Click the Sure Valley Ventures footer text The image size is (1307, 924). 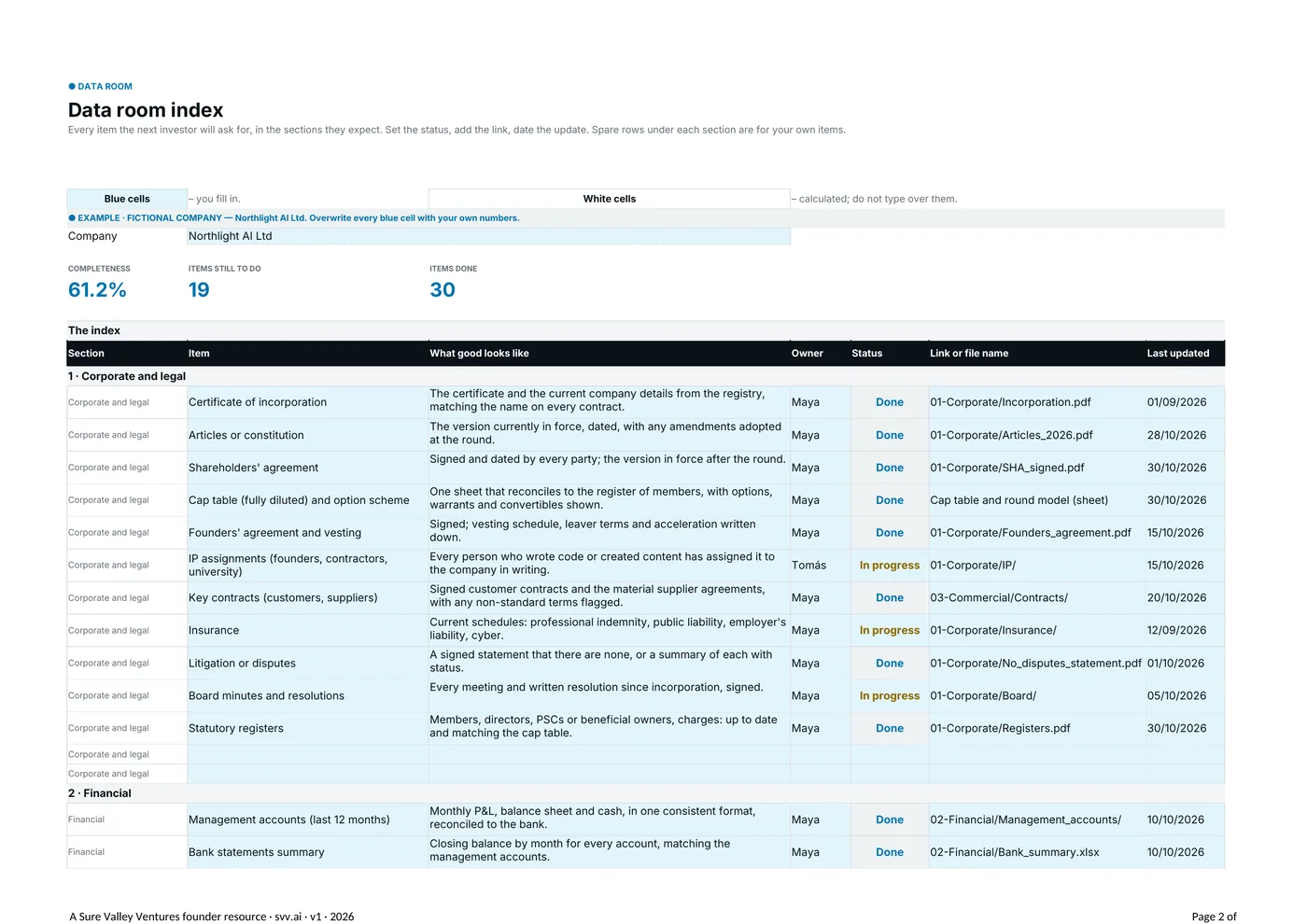coord(212,917)
